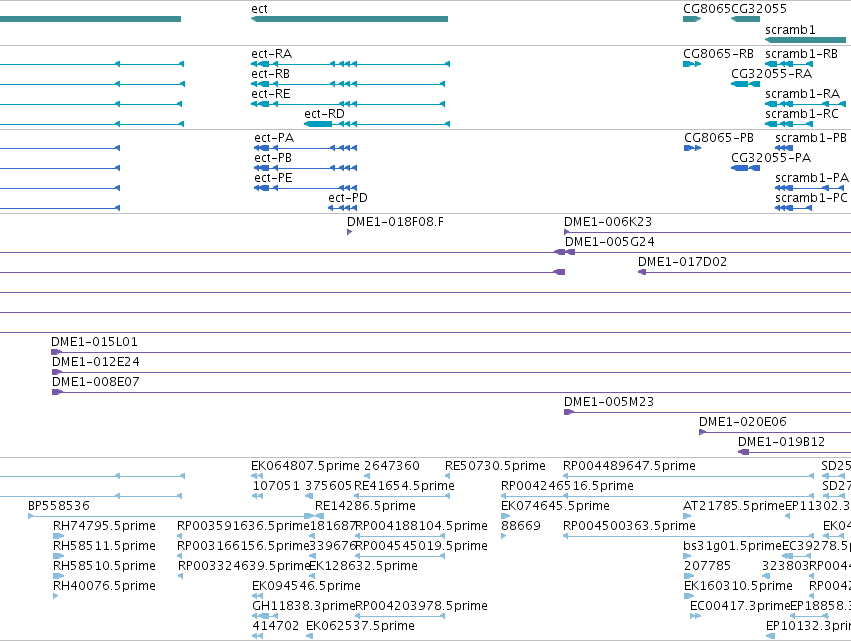This screenshot has width=851, height=641.
Task: Select the scramb1-RC transcript label
Action: pyautogui.click(x=802, y=114)
